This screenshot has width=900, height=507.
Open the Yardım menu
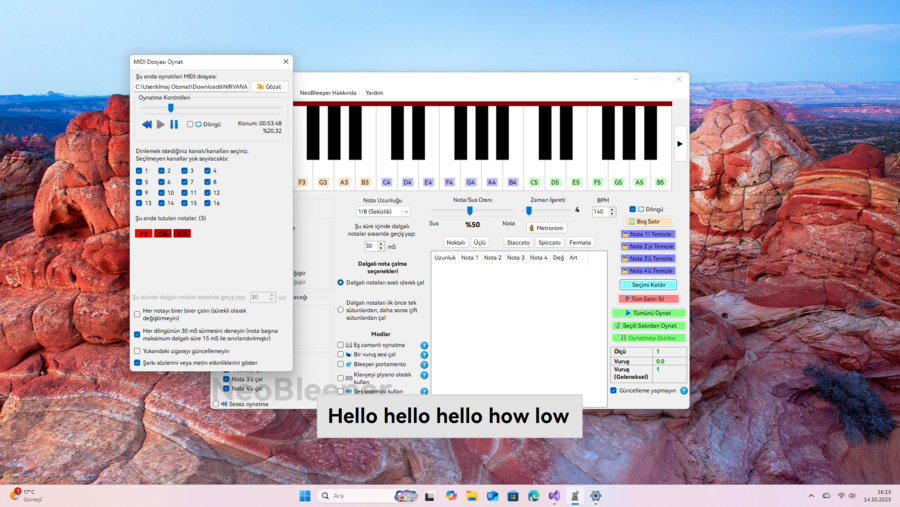coord(374,92)
